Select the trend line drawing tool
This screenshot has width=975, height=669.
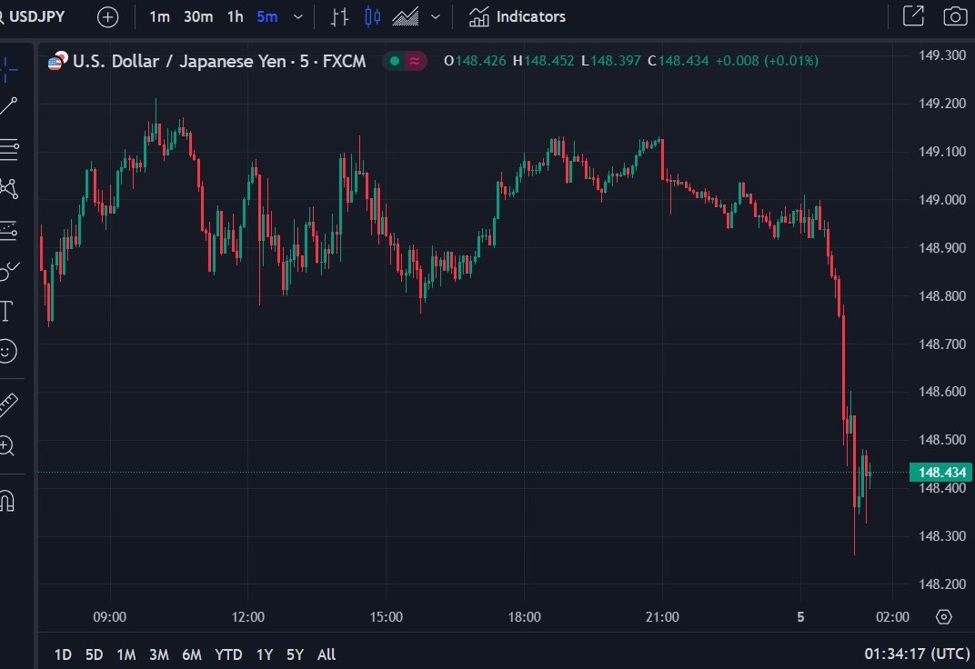pyautogui.click(x=9, y=107)
